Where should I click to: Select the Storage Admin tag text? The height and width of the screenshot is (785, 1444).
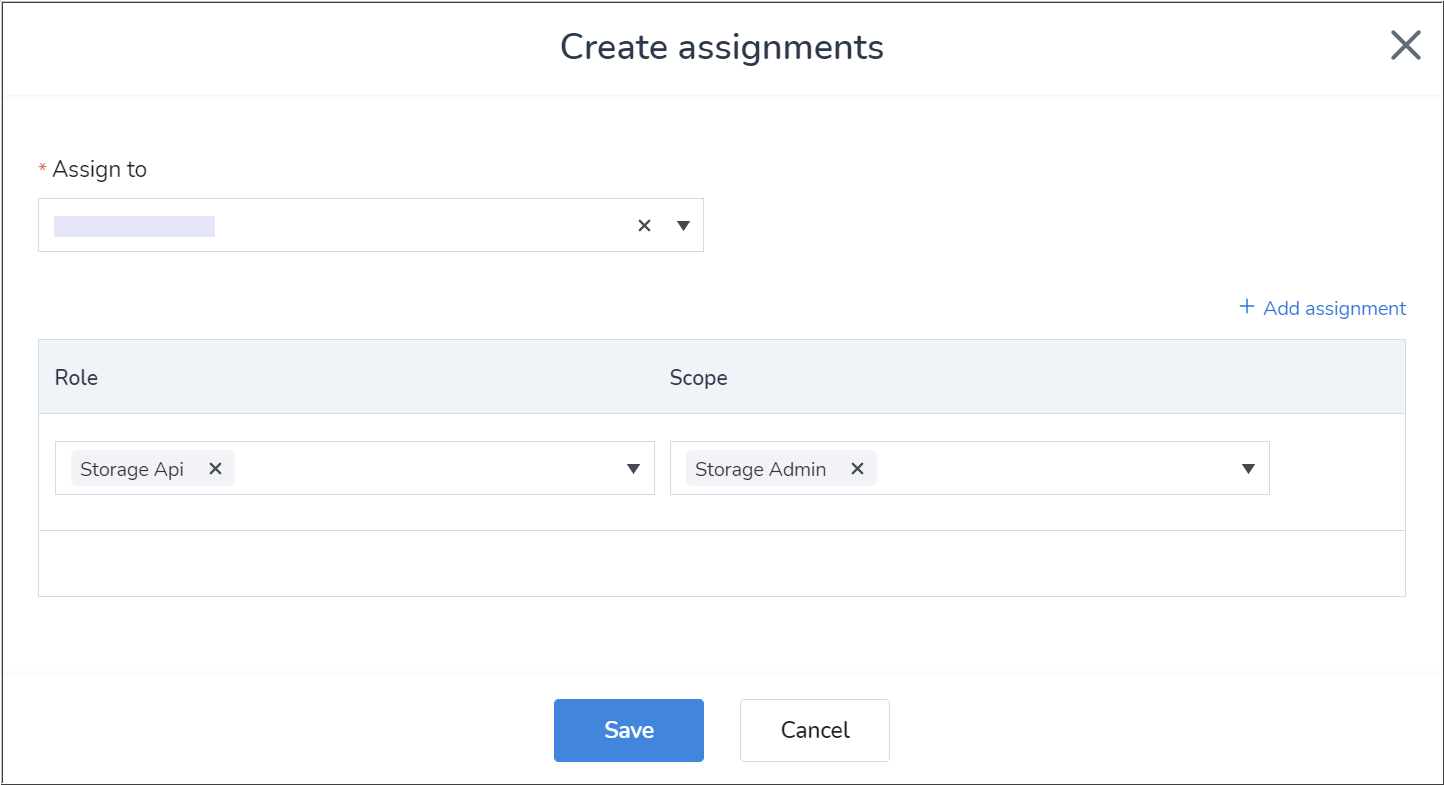tap(761, 469)
